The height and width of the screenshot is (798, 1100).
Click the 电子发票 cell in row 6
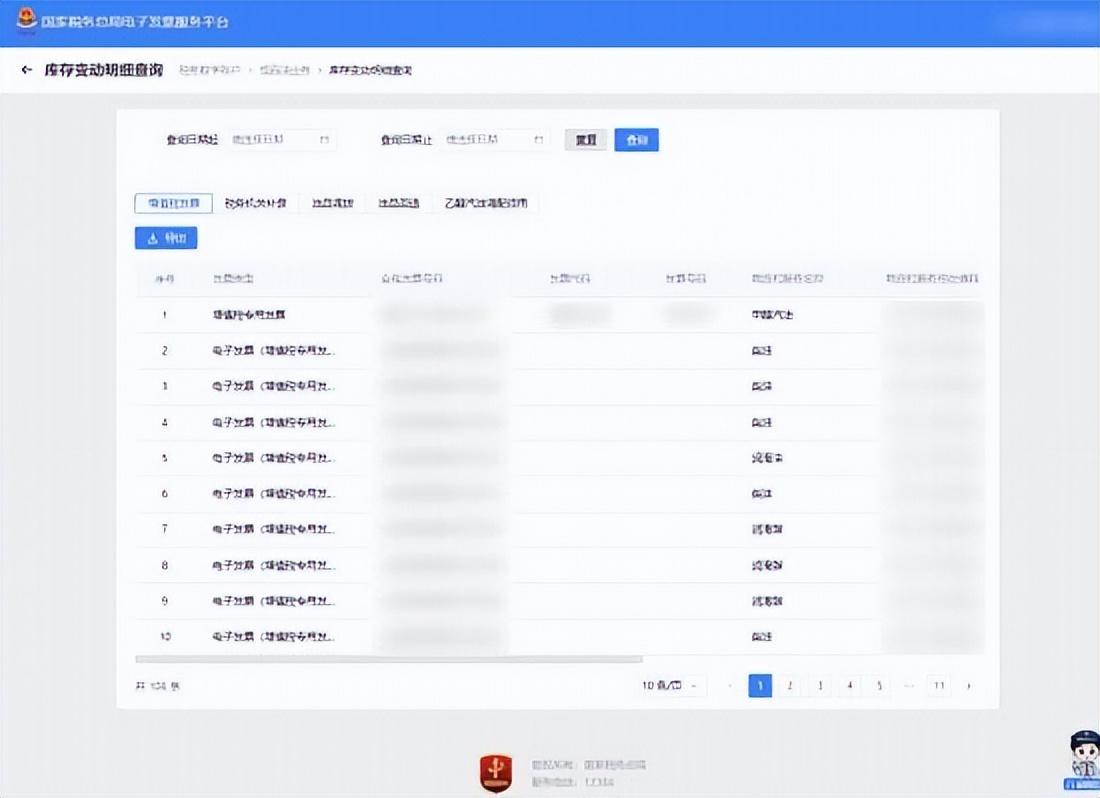[274, 494]
